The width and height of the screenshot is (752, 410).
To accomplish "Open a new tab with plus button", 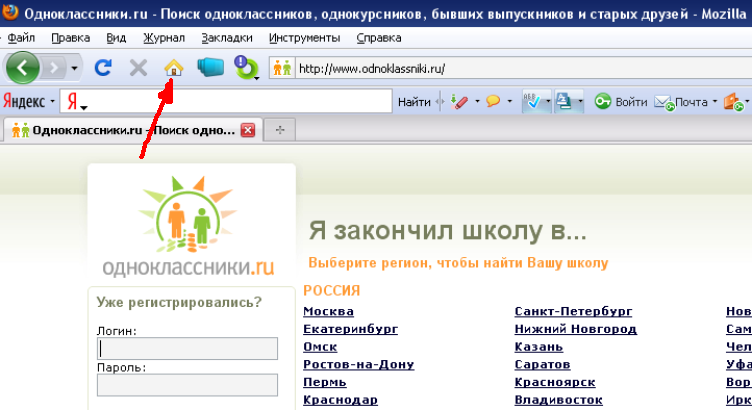I will point(280,129).
